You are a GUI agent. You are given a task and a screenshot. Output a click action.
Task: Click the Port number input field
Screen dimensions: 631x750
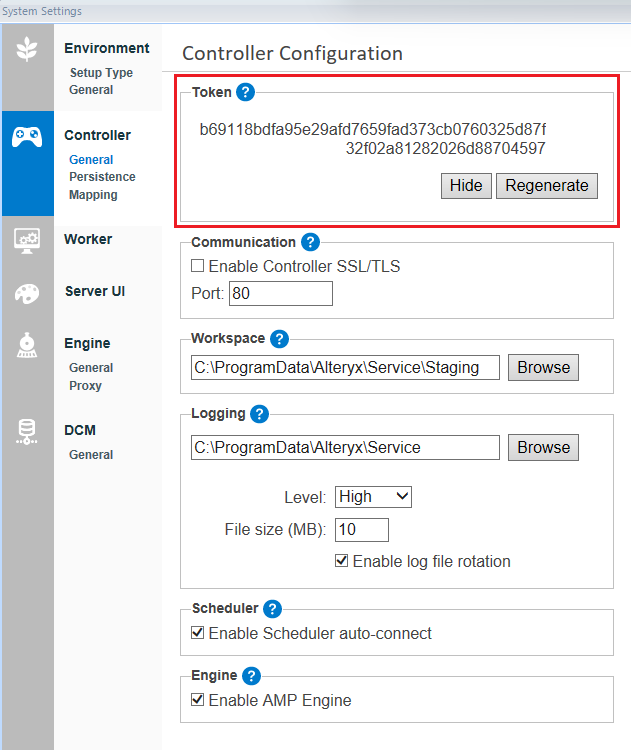(x=280, y=294)
